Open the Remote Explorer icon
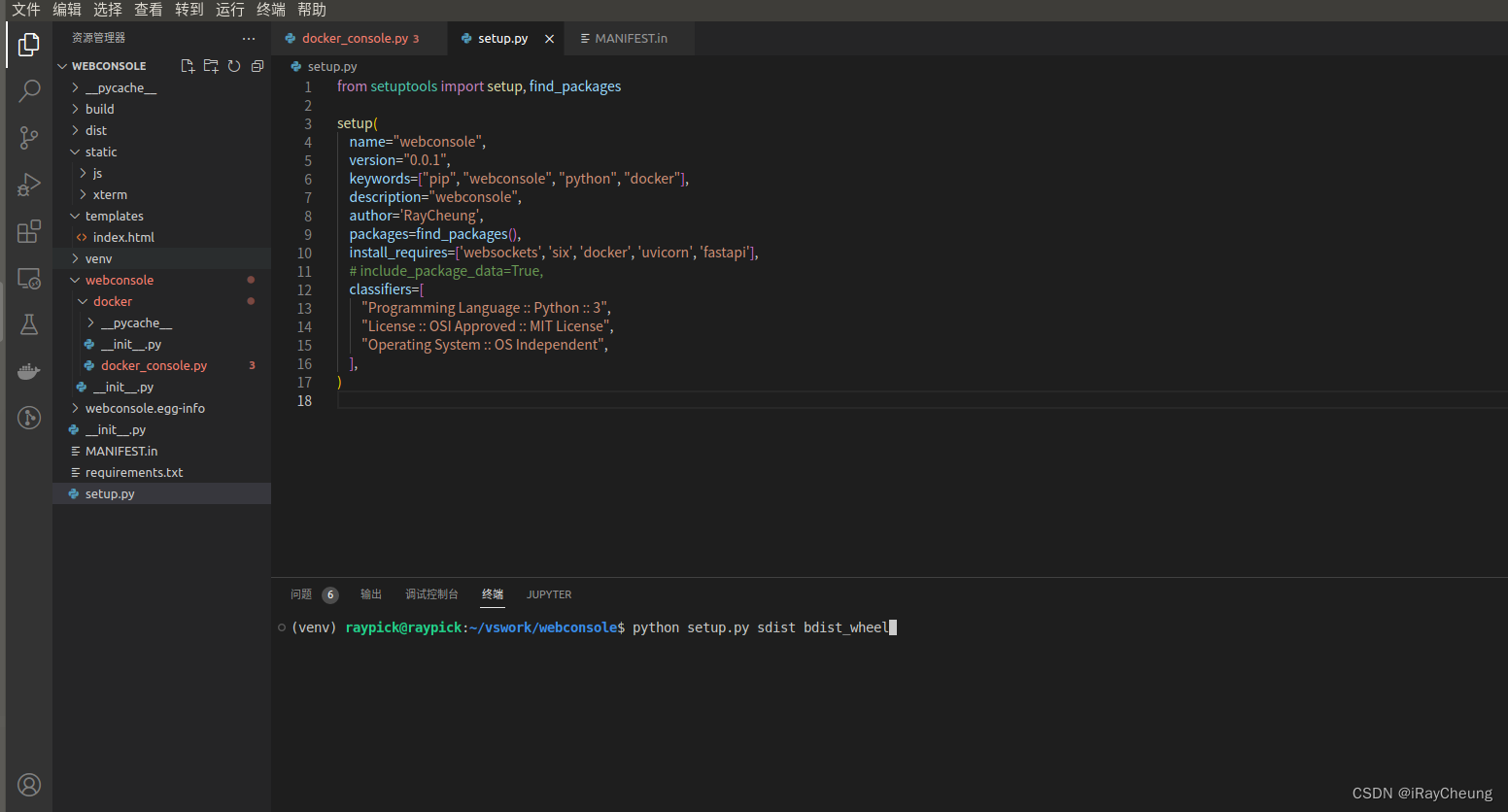1508x812 pixels. [x=29, y=278]
